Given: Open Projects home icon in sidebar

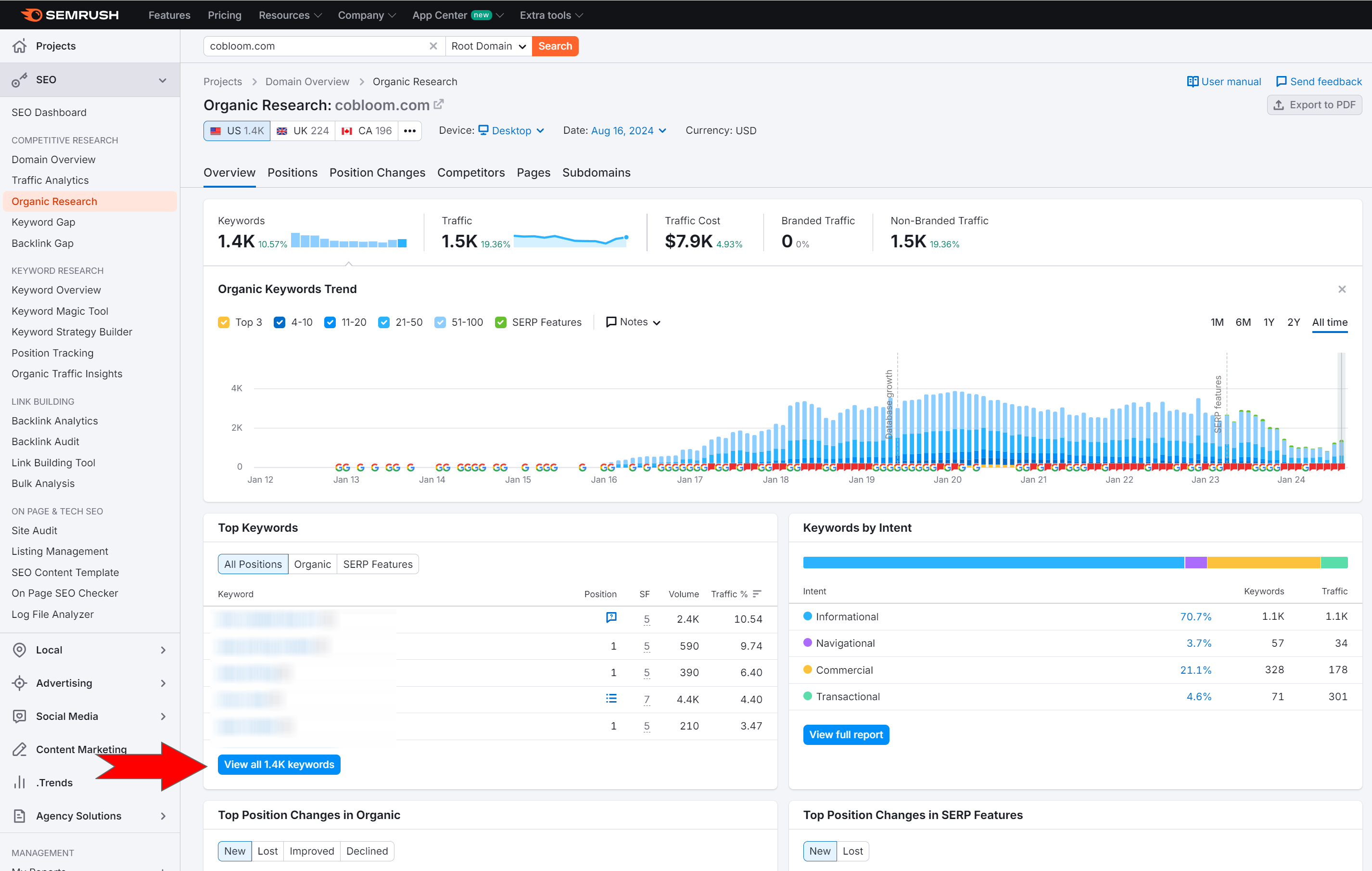Looking at the screenshot, I should pos(20,46).
